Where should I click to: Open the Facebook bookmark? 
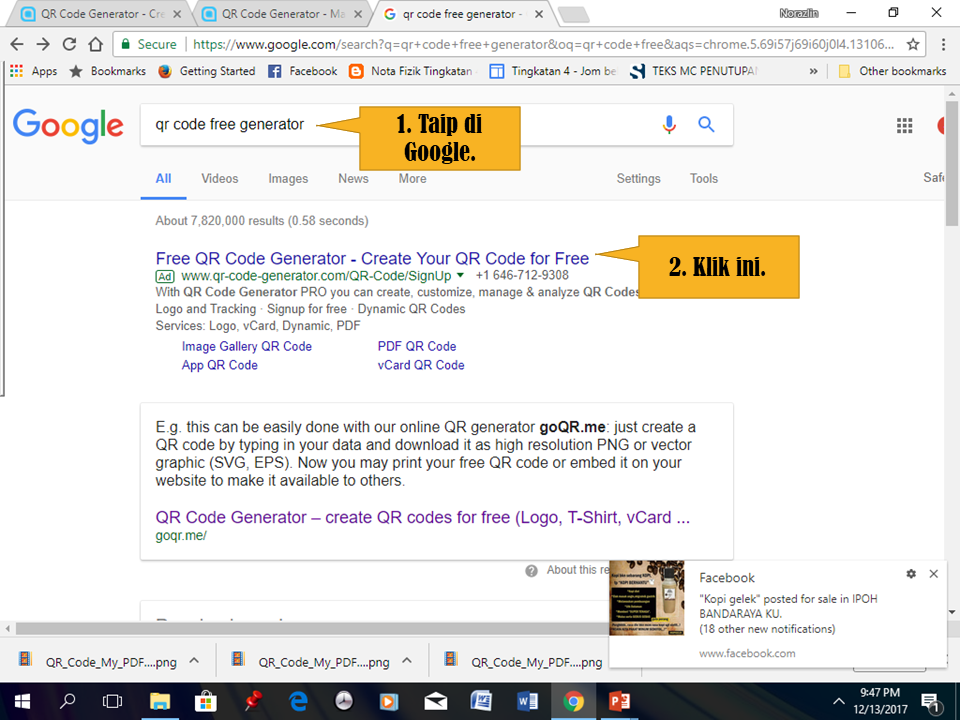(x=302, y=71)
